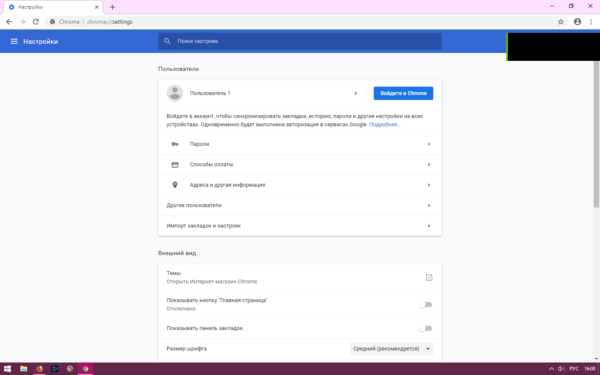Click the site info icon in address bar
Screen dimensions: 600x375
coord(53,22)
